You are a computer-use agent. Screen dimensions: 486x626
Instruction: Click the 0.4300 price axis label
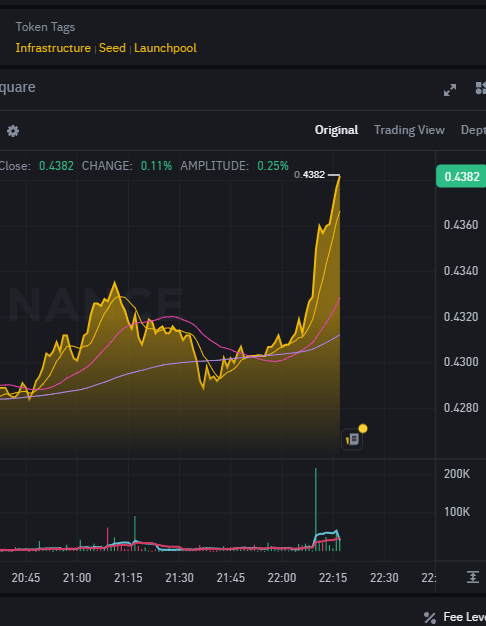461,362
